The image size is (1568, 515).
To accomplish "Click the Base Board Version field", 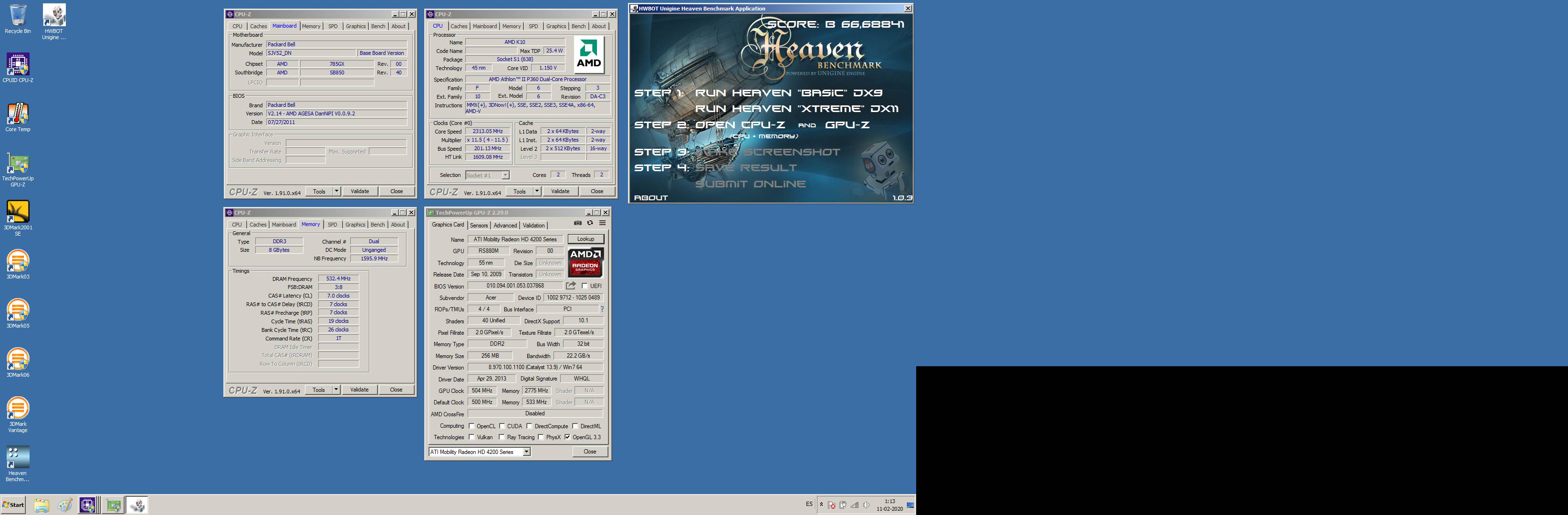I will click(382, 53).
